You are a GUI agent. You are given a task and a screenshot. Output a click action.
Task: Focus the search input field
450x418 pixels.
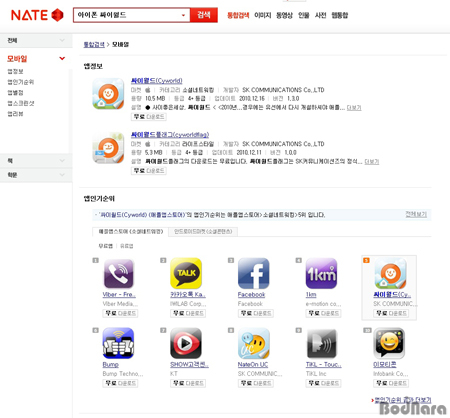point(127,15)
